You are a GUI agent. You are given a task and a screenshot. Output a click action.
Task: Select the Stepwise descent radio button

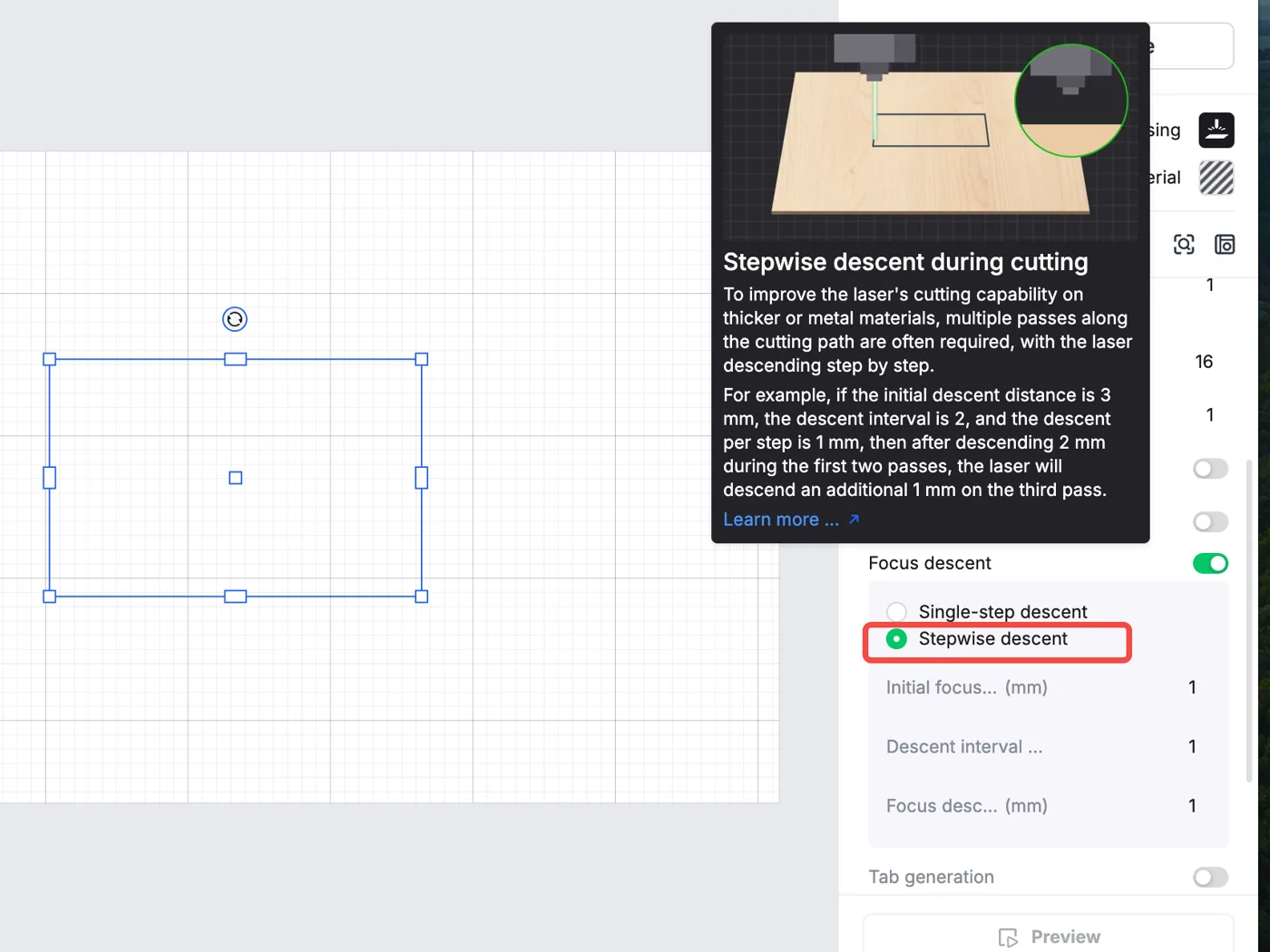click(x=896, y=639)
